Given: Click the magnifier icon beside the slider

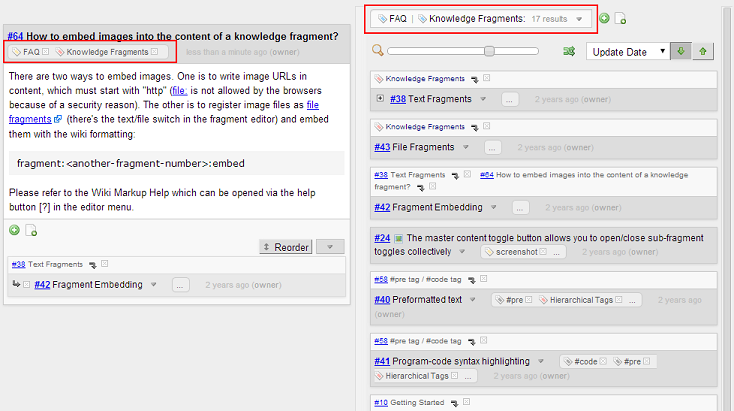Looking at the screenshot, I should (377, 50).
